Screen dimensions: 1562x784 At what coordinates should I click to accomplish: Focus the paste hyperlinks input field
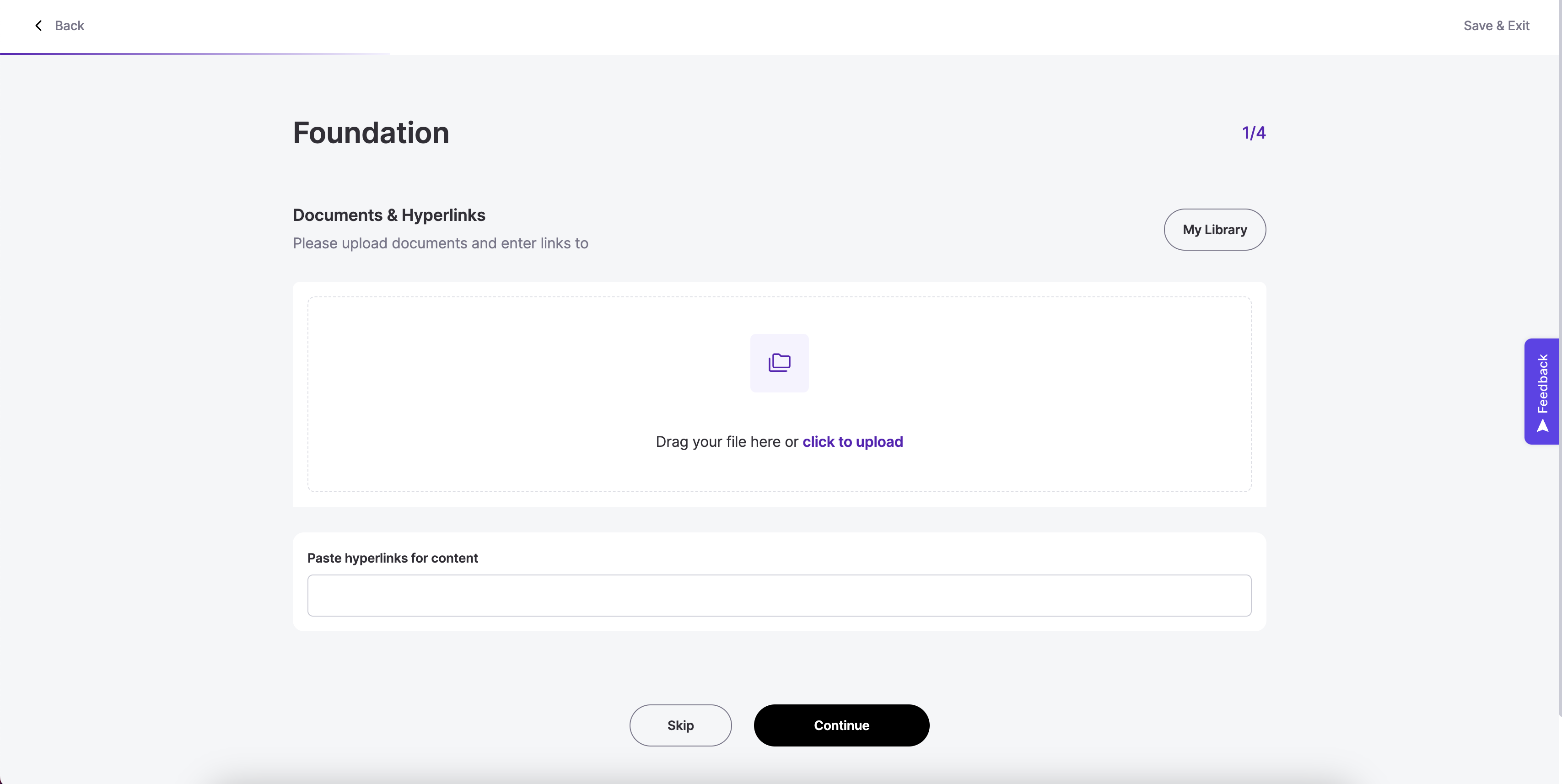[779, 596]
